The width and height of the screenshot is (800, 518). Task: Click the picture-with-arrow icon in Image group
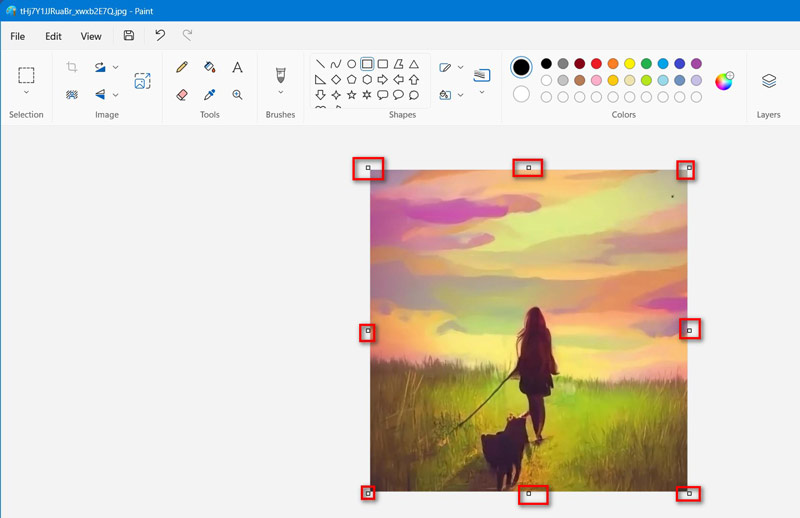[x=142, y=81]
